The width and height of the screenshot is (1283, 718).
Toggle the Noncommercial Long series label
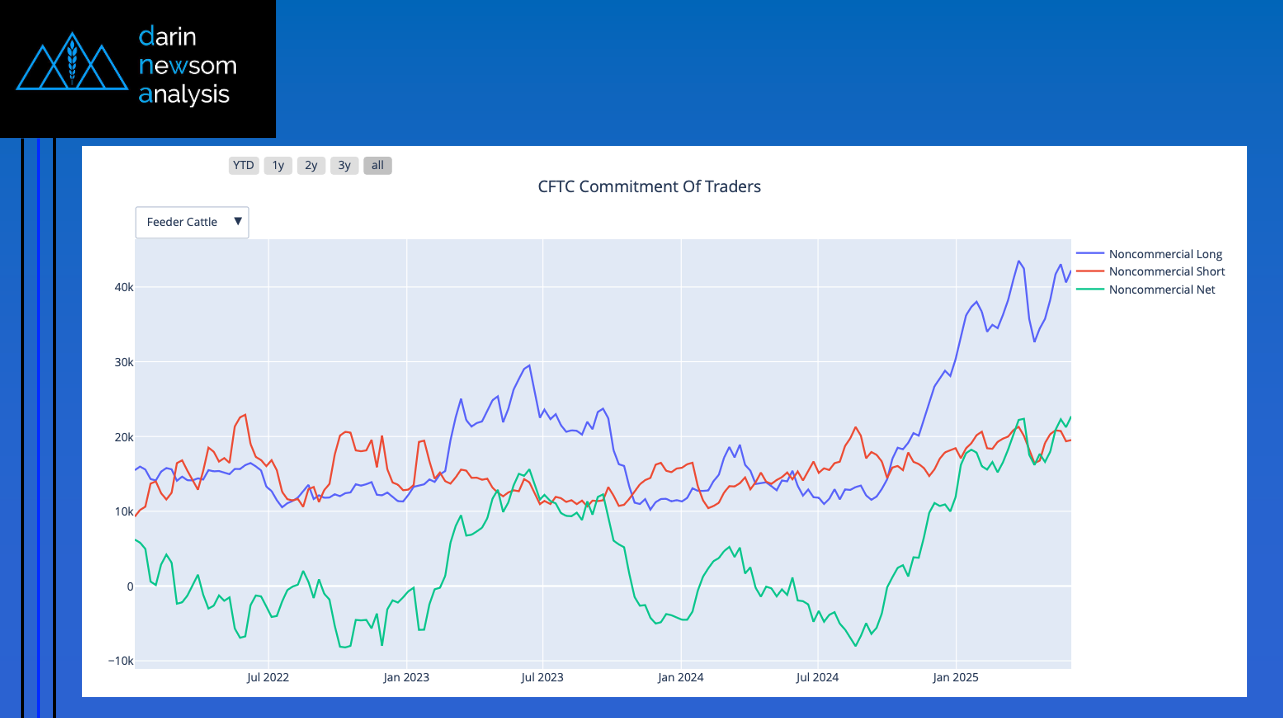pyautogui.click(x=1165, y=254)
